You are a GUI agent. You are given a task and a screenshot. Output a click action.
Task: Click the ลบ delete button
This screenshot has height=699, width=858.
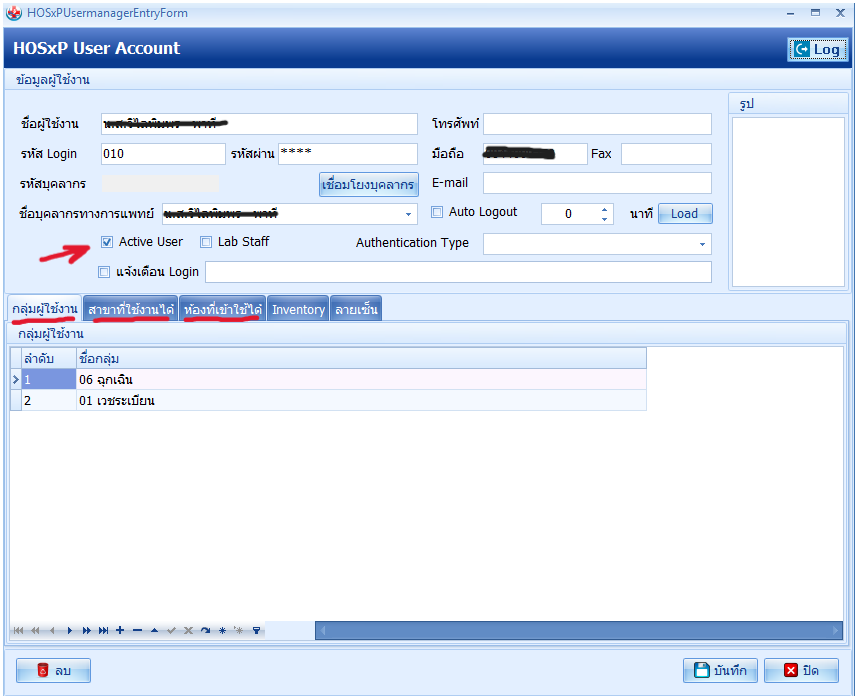(x=53, y=671)
